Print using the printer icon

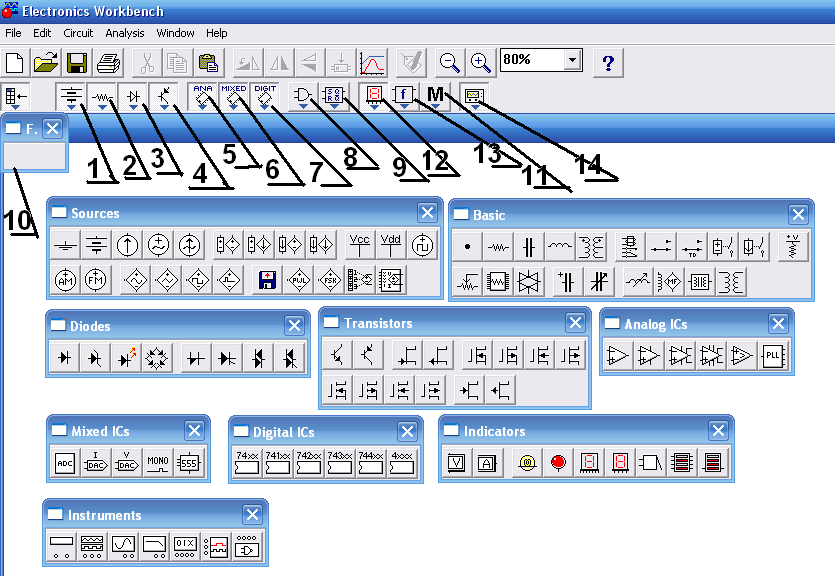click(109, 63)
